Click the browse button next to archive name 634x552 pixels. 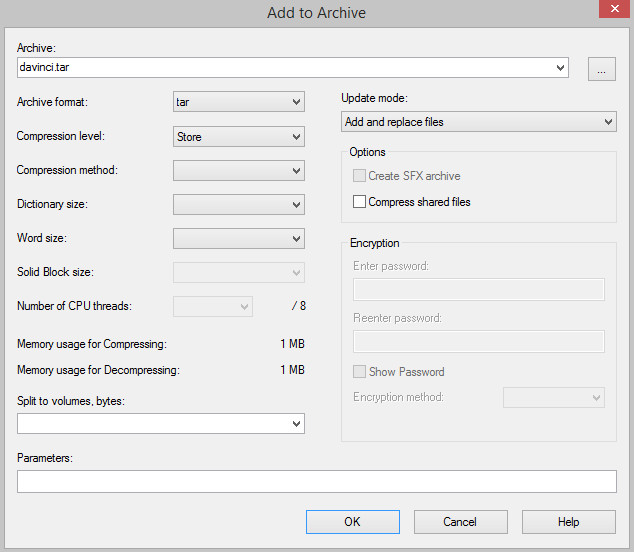(x=601, y=68)
